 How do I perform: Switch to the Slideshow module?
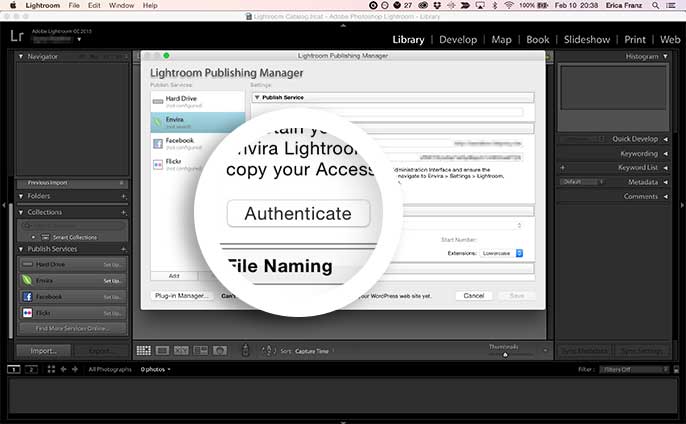pos(587,39)
